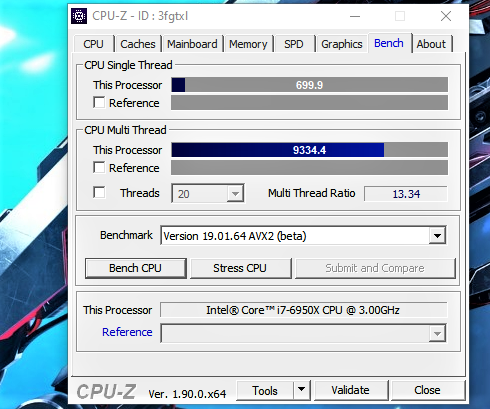This screenshot has height=409, width=490.
Task: Click the CPU-Z app icon in title bar
Action: [x=79, y=16]
